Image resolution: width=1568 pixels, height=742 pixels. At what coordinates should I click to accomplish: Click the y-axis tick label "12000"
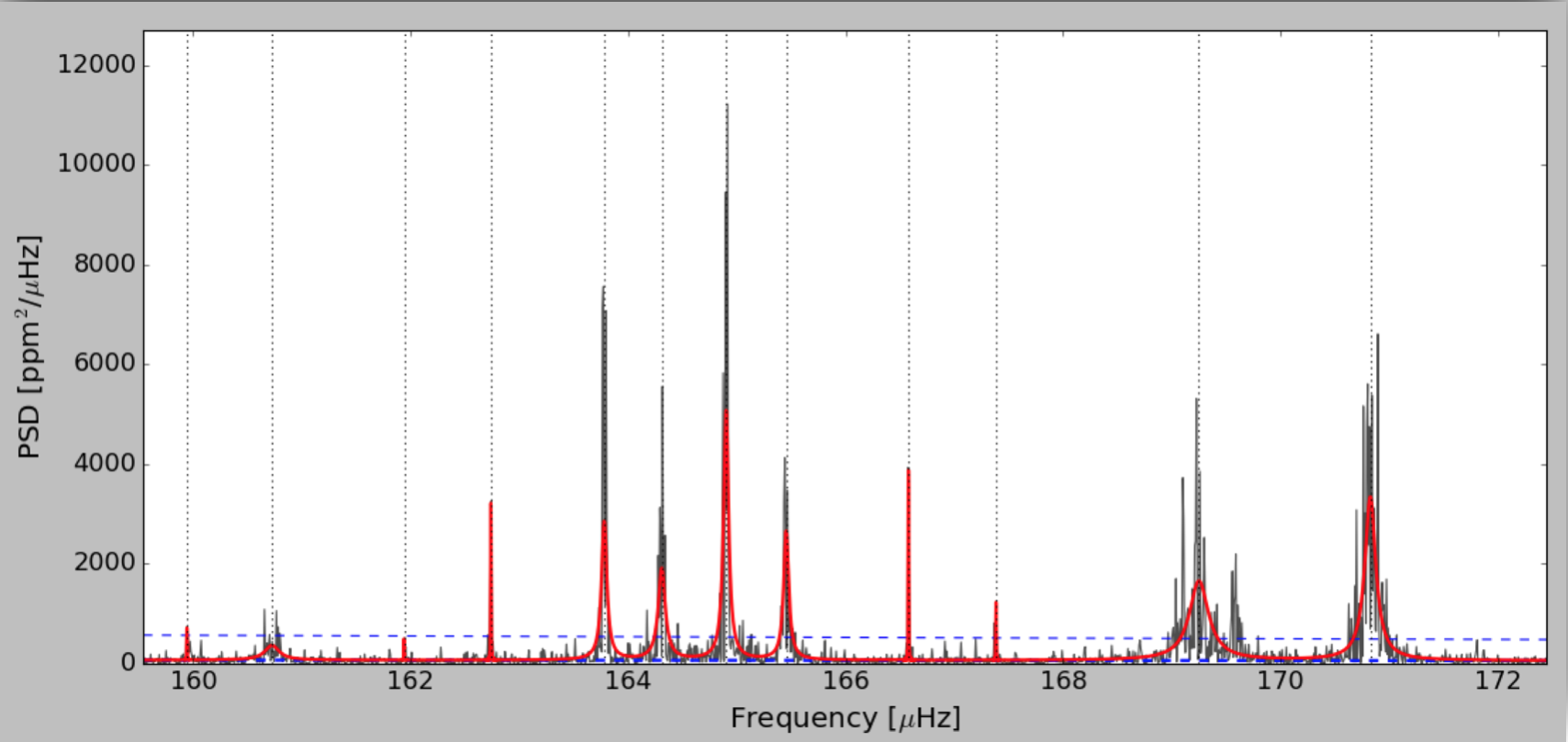pyautogui.click(x=96, y=64)
